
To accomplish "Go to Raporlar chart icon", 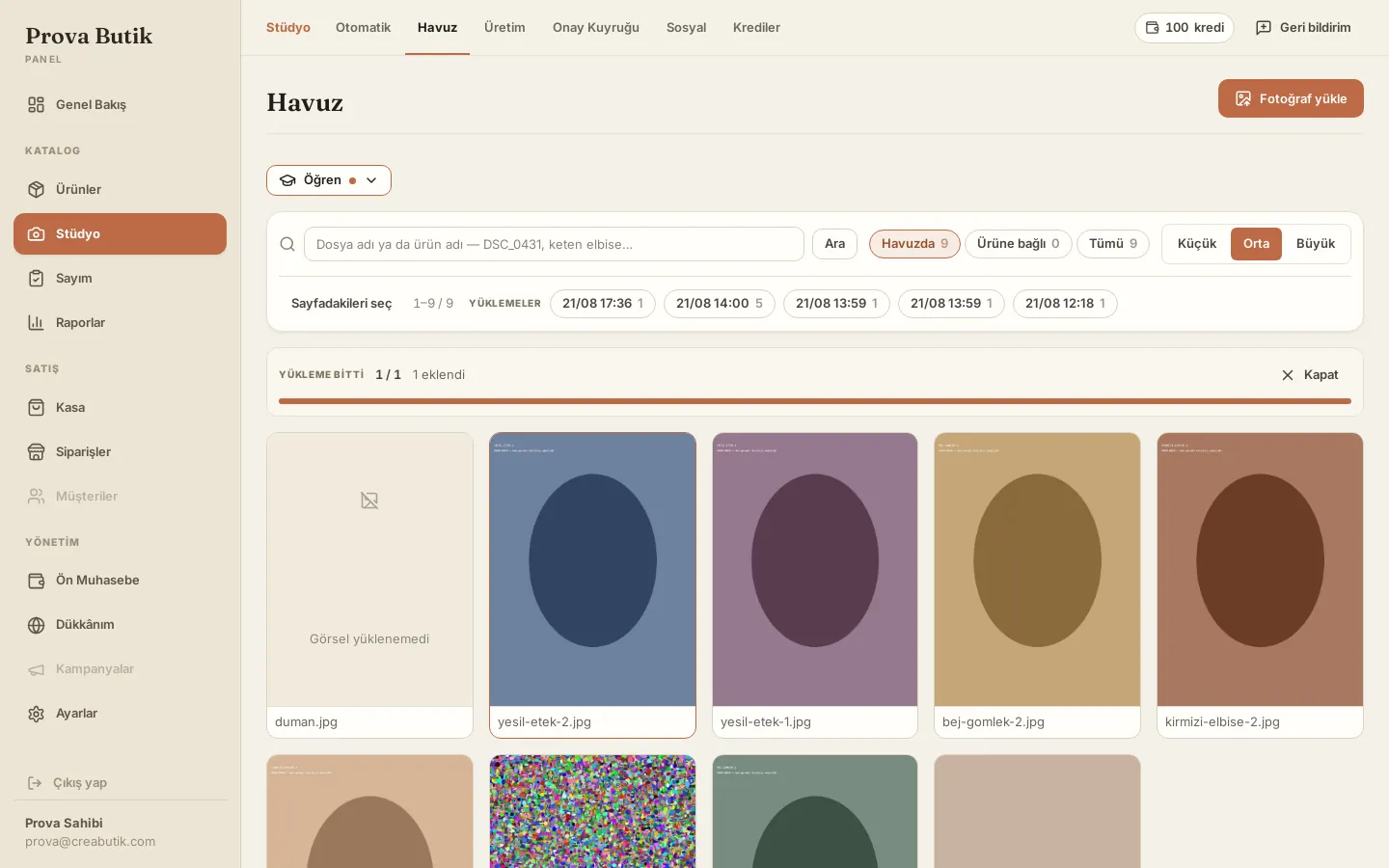I will [x=36, y=323].
